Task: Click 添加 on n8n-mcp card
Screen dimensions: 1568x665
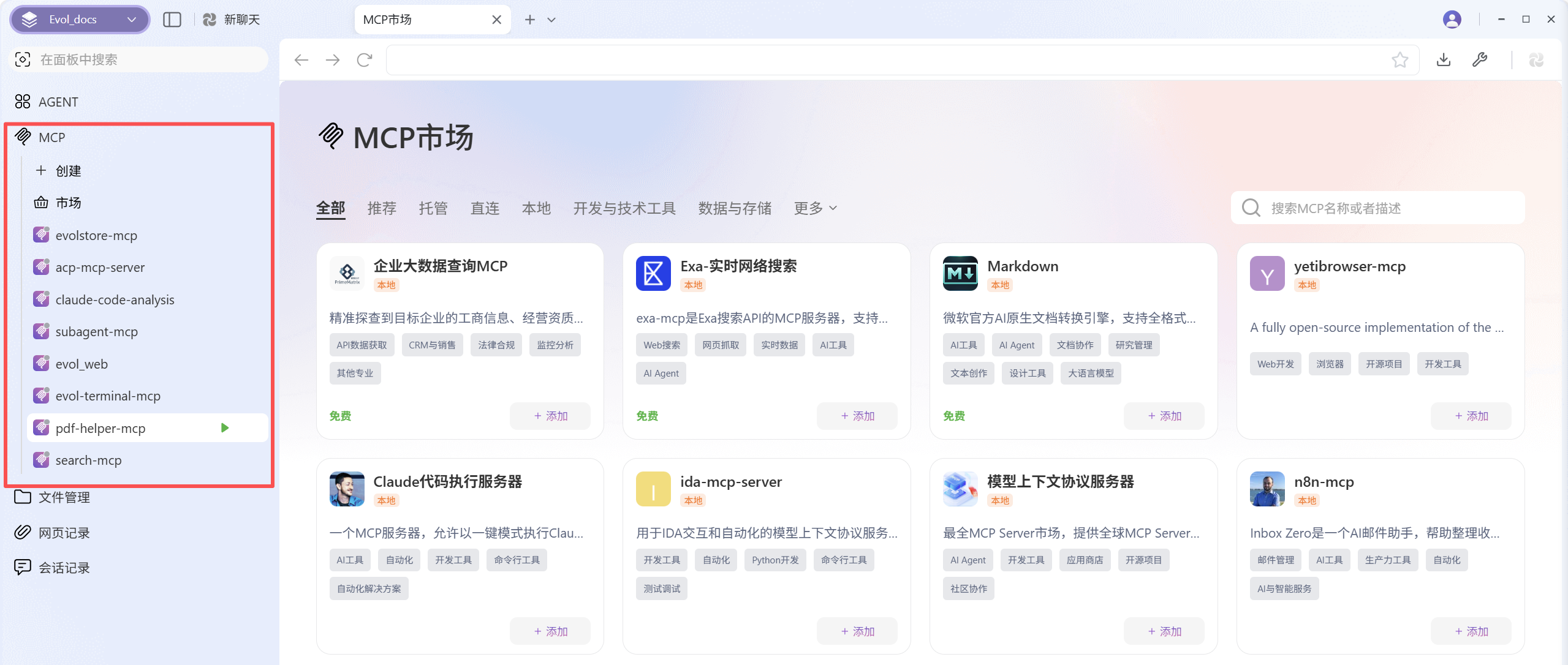Action: [x=1471, y=631]
